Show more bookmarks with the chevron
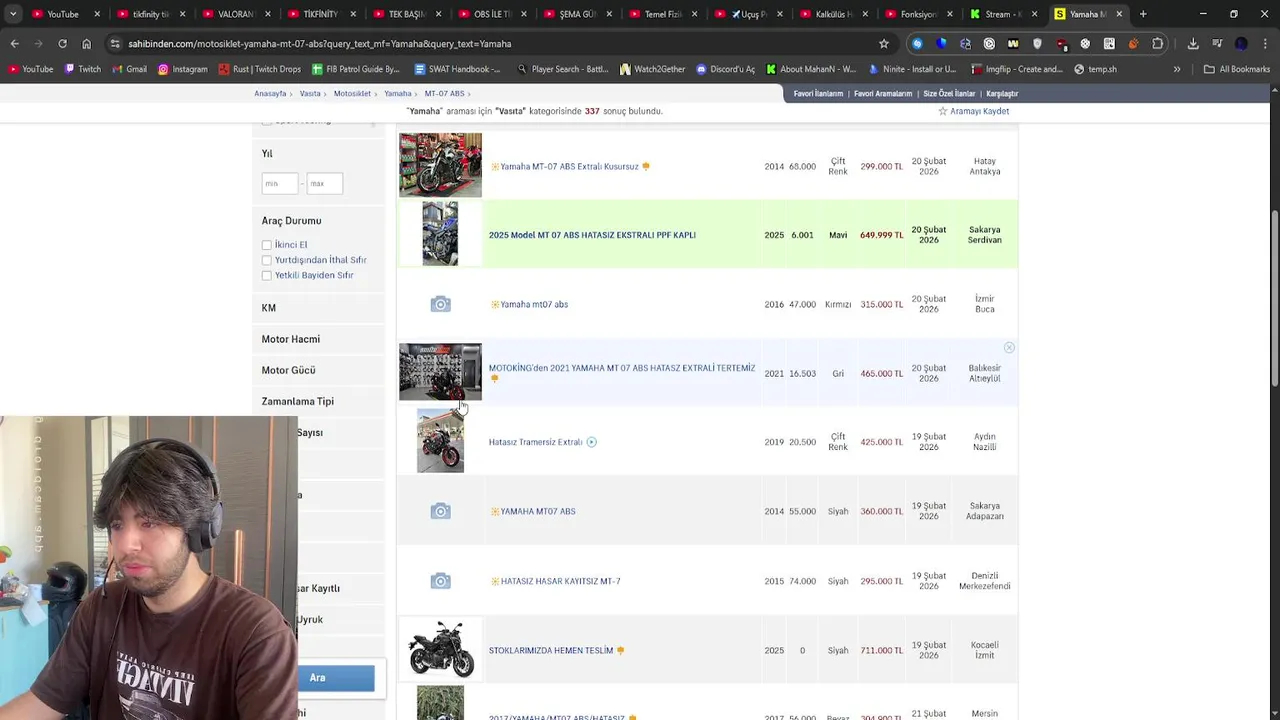 pyautogui.click(x=1177, y=69)
